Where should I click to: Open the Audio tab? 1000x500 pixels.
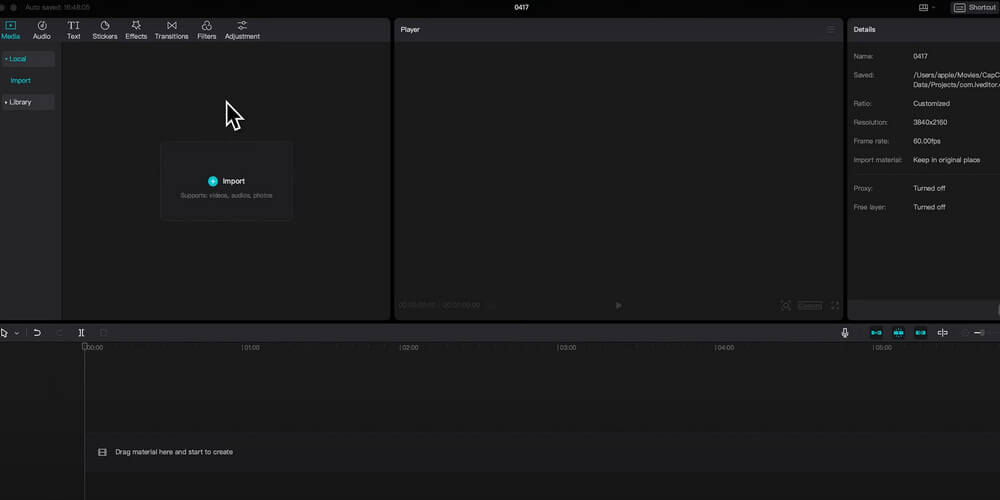(x=41, y=30)
